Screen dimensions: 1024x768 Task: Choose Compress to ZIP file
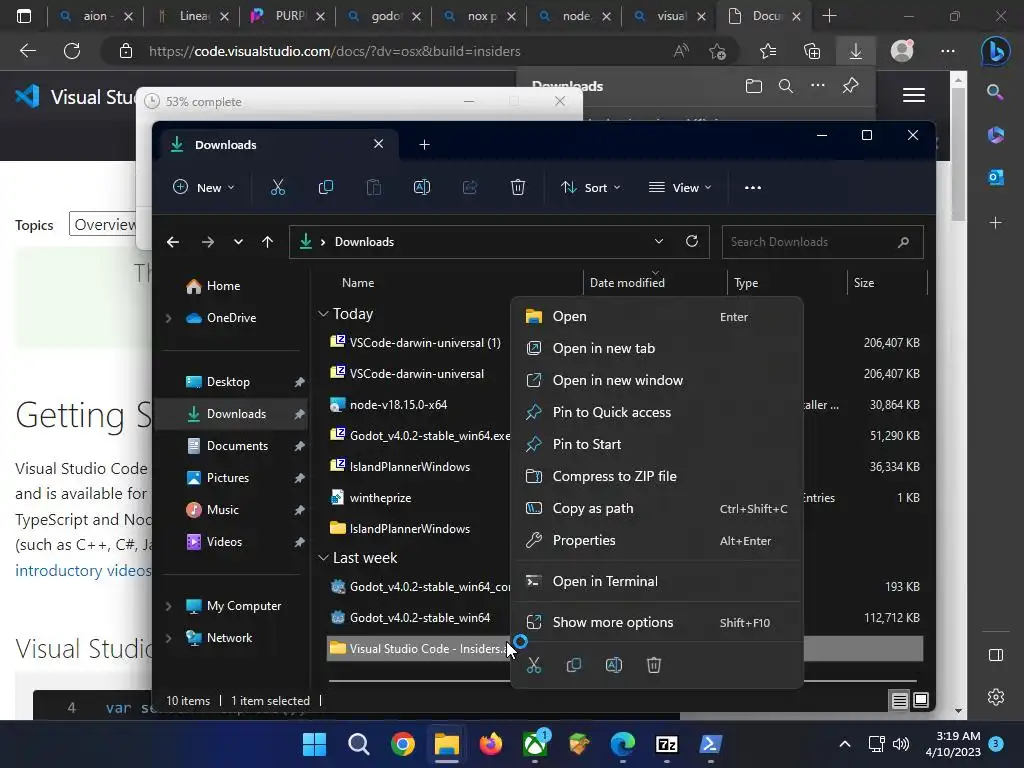coord(656,476)
